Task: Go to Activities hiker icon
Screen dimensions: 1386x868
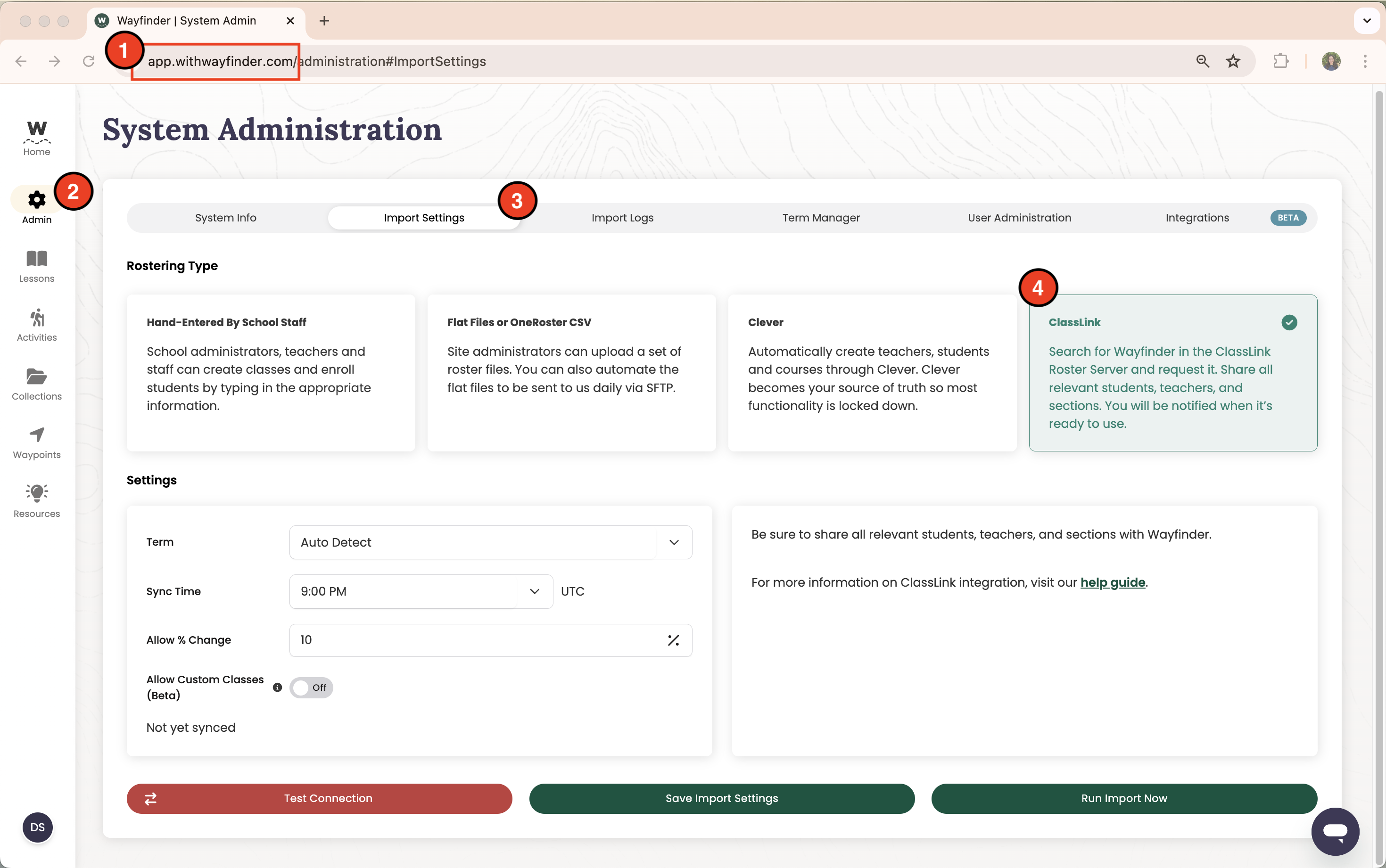Action: point(37,319)
